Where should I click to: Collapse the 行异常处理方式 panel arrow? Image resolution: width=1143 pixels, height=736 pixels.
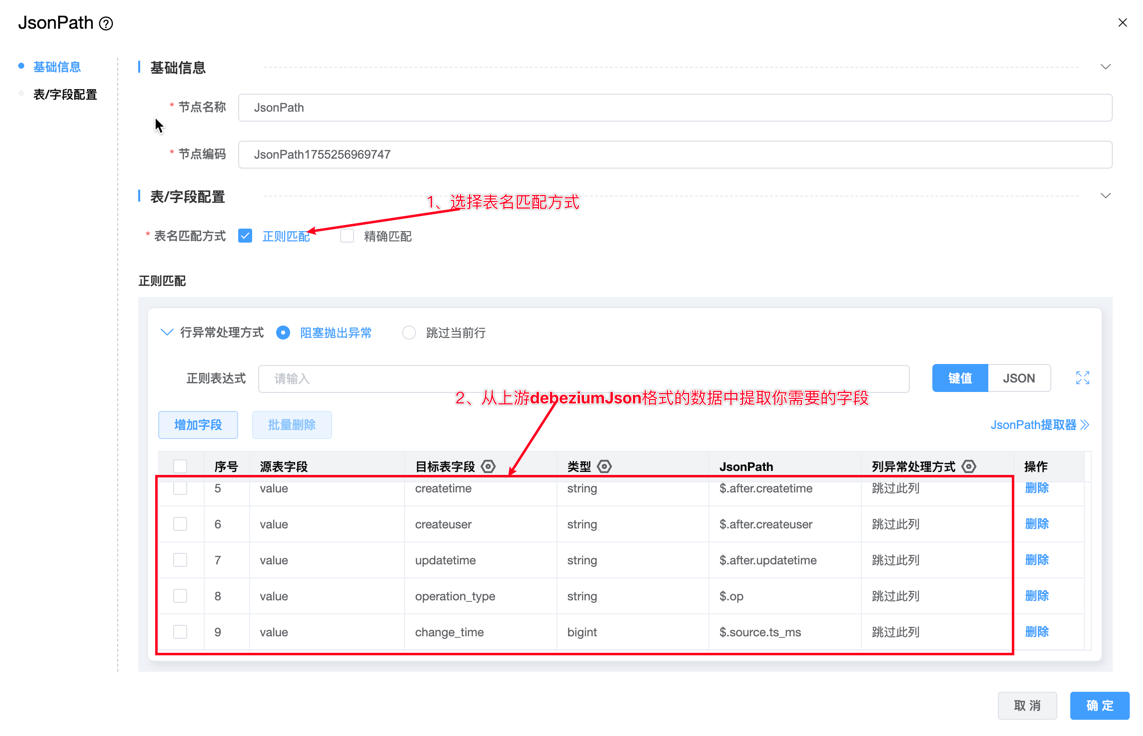167,333
